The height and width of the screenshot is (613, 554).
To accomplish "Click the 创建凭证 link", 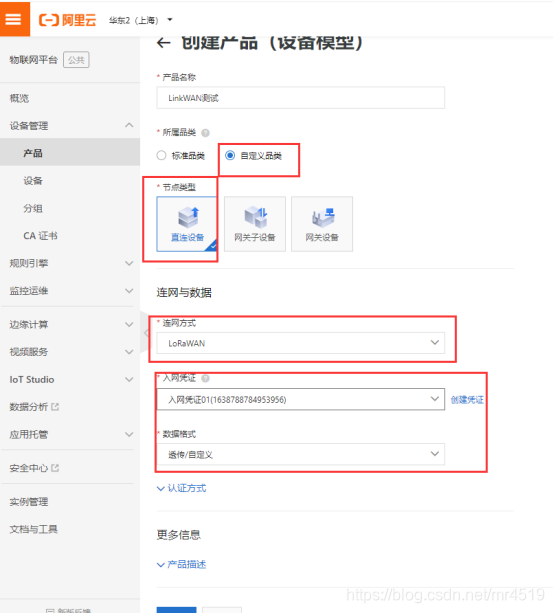I will tap(467, 400).
